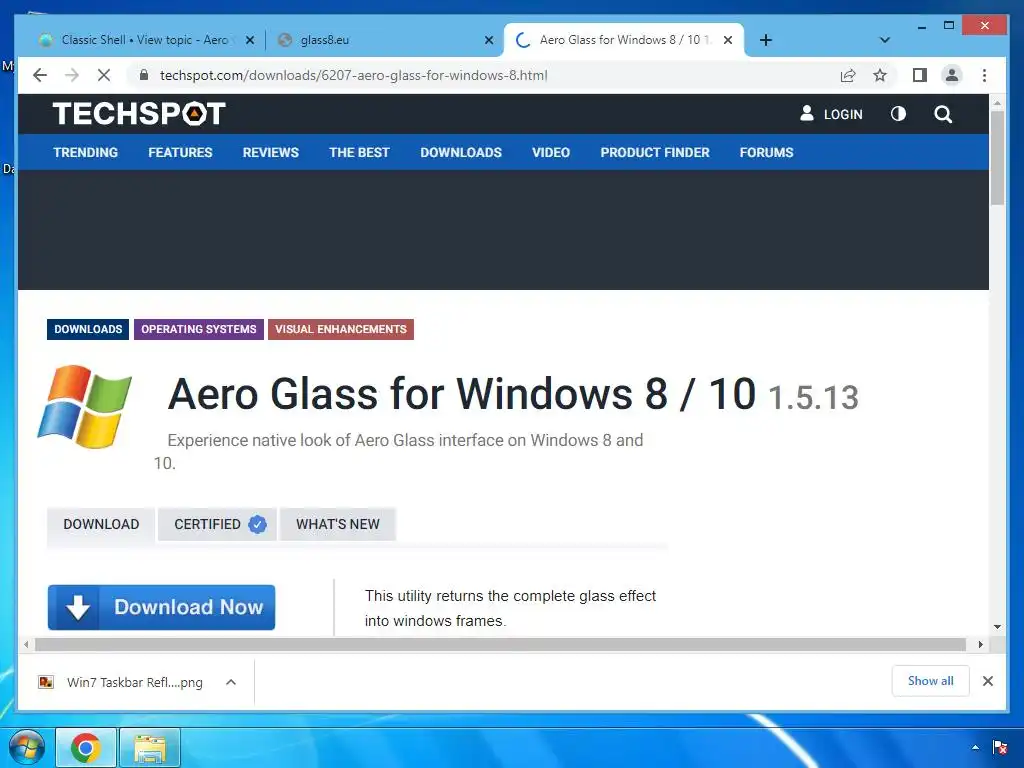Open the VIDEO nav item
Screen dimensions: 1024x768
click(x=551, y=152)
